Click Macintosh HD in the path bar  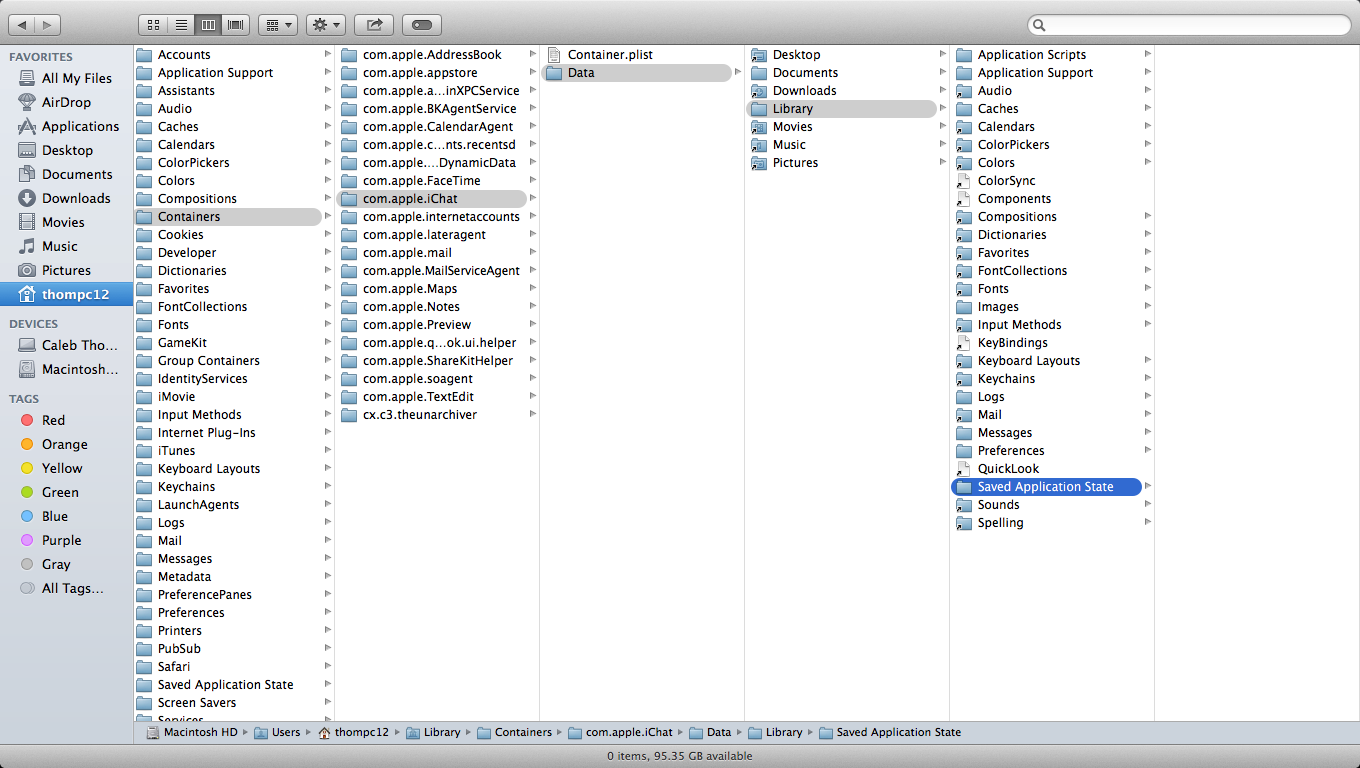coord(192,732)
